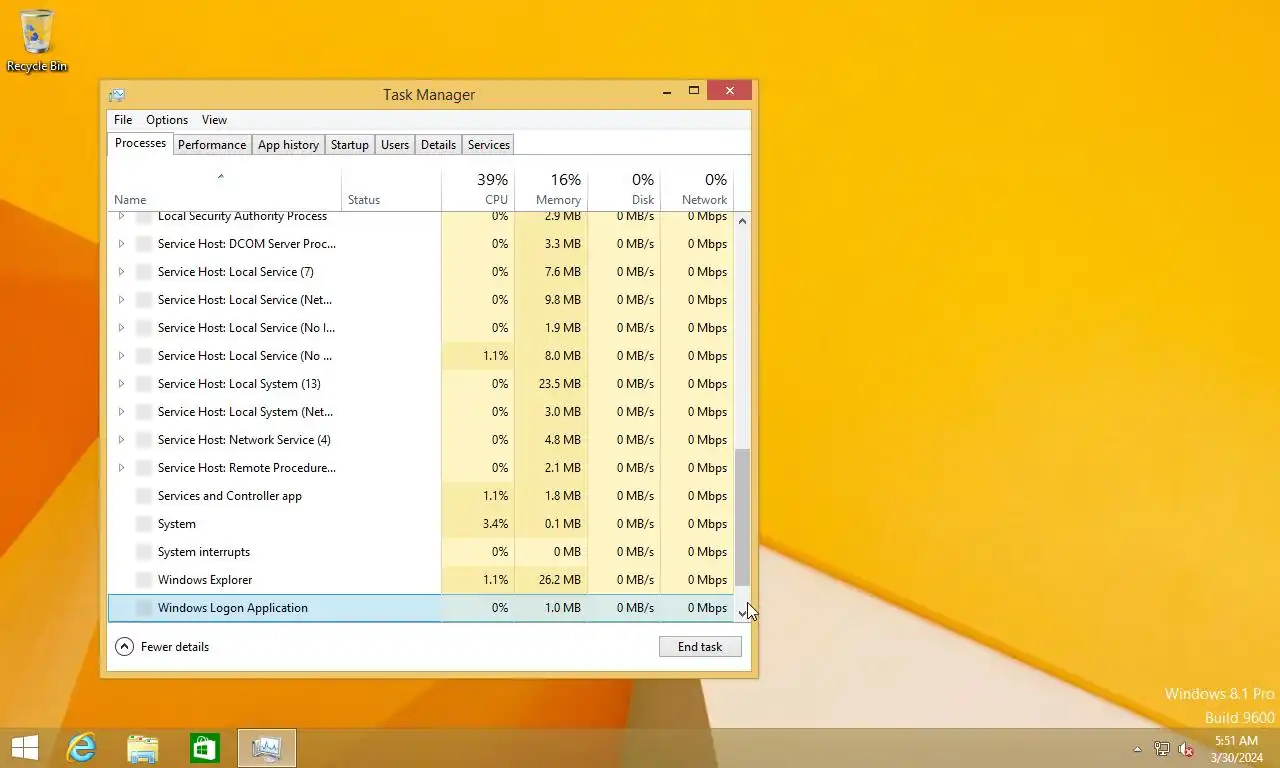1280x768 pixels.
Task: Open the network tray icon
Action: click(1162, 749)
